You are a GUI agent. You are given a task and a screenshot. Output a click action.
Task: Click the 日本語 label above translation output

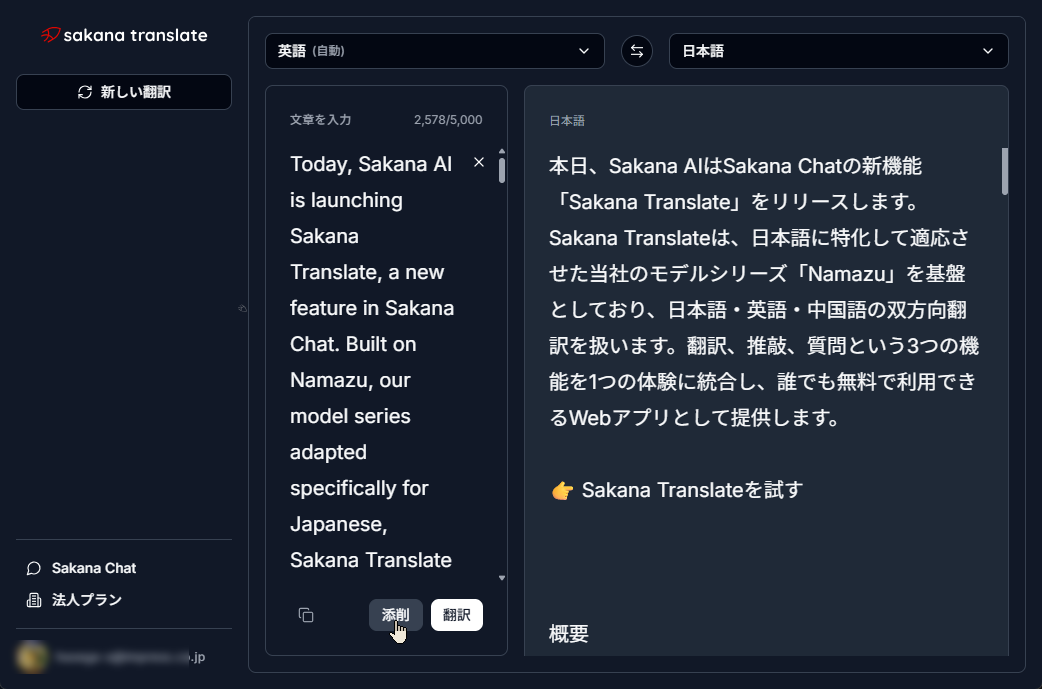coord(567,121)
